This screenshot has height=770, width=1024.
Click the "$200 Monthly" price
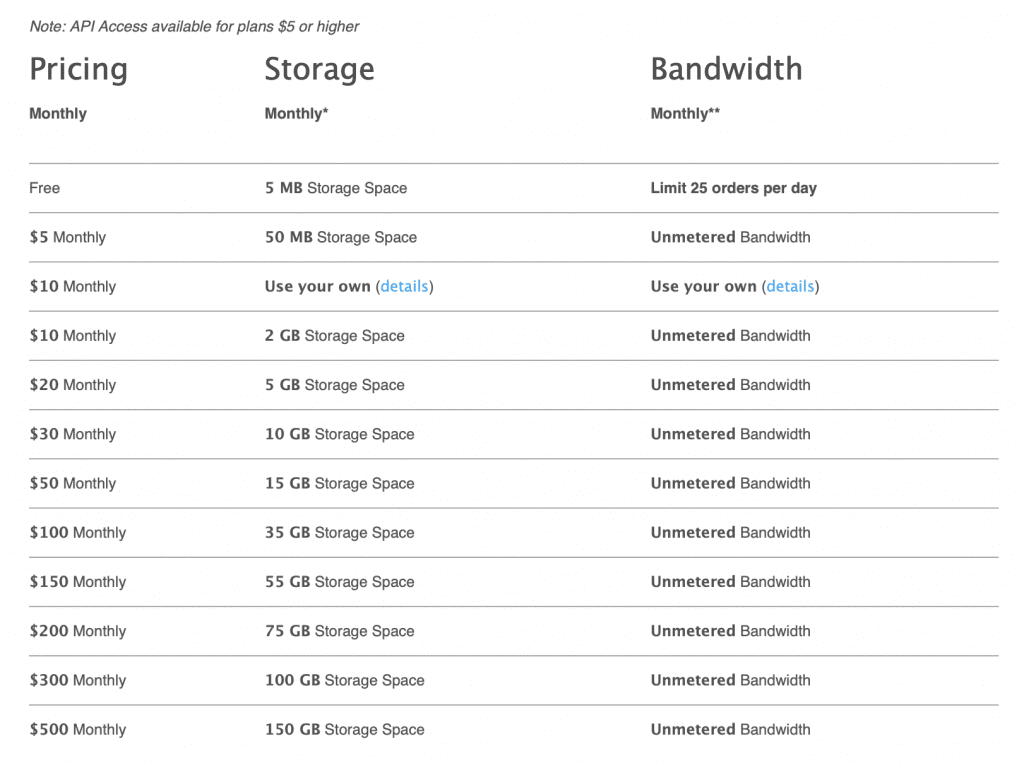click(x=77, y=631)
